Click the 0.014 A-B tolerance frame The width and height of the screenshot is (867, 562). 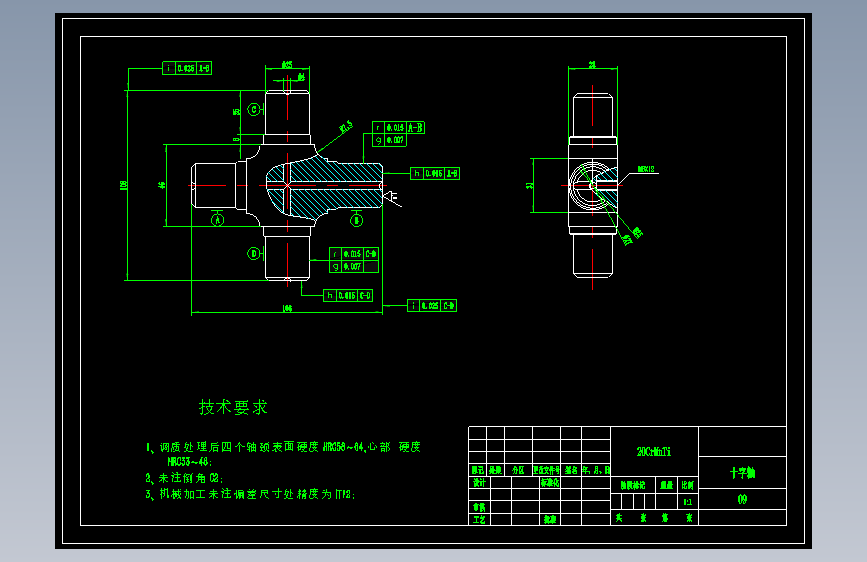[x=398, y=128]
